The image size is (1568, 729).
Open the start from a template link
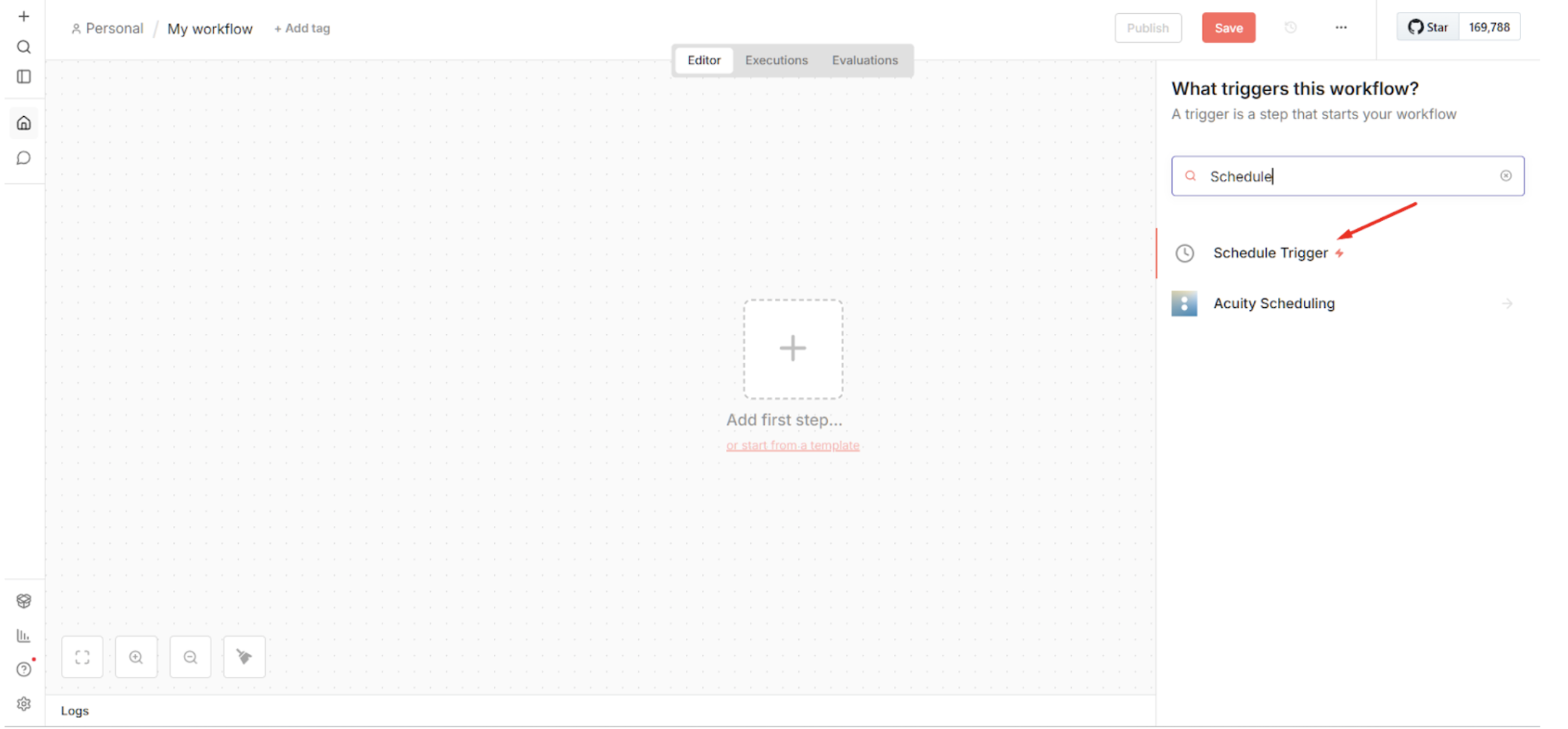pos(793,446)
